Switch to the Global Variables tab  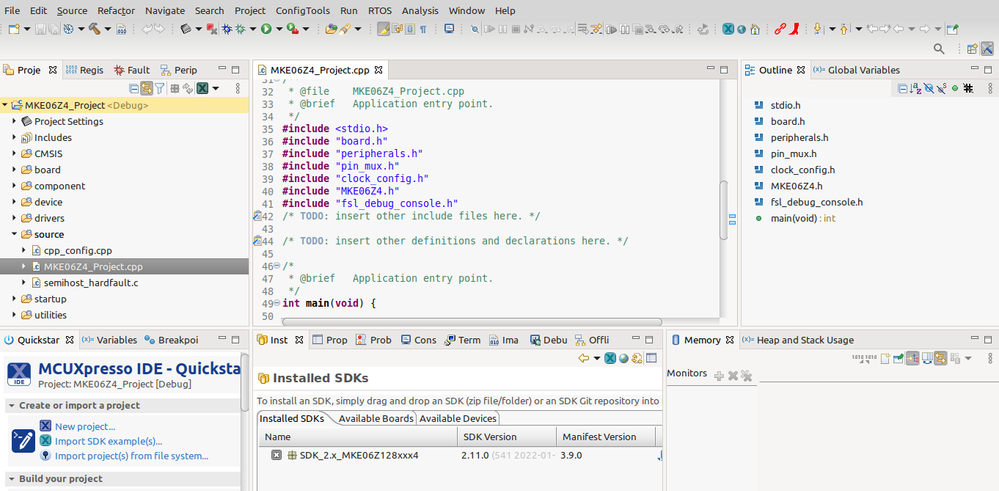pos(856,70)
